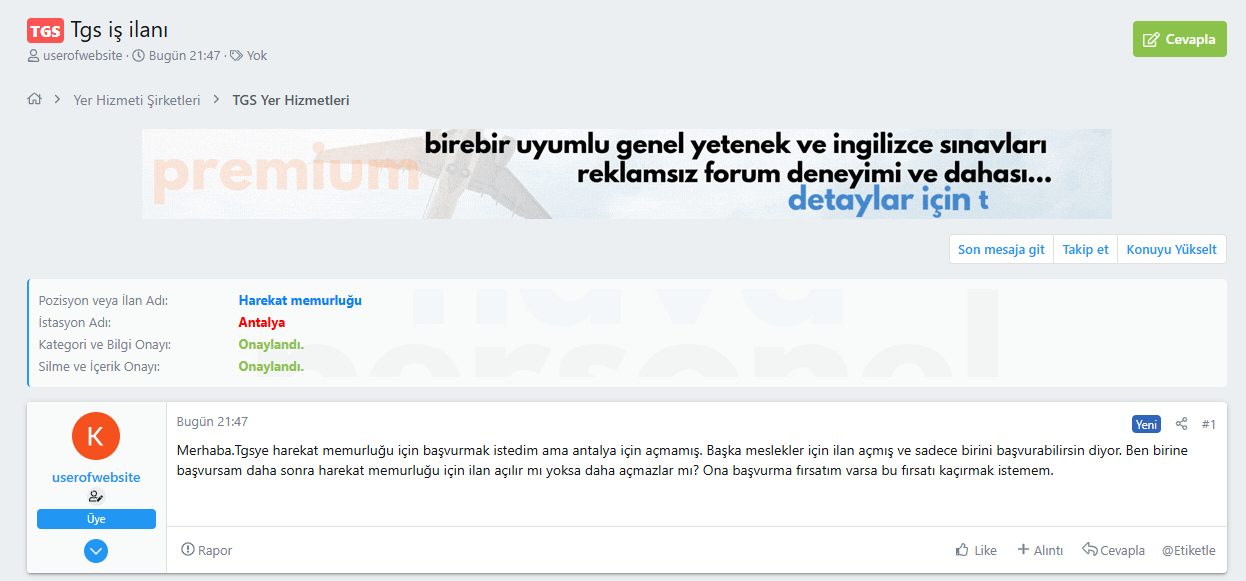Click Onaylandı next to Silme ve İçerik Onayı
This screenshot has width=1246, height=581.
[271, 366]
